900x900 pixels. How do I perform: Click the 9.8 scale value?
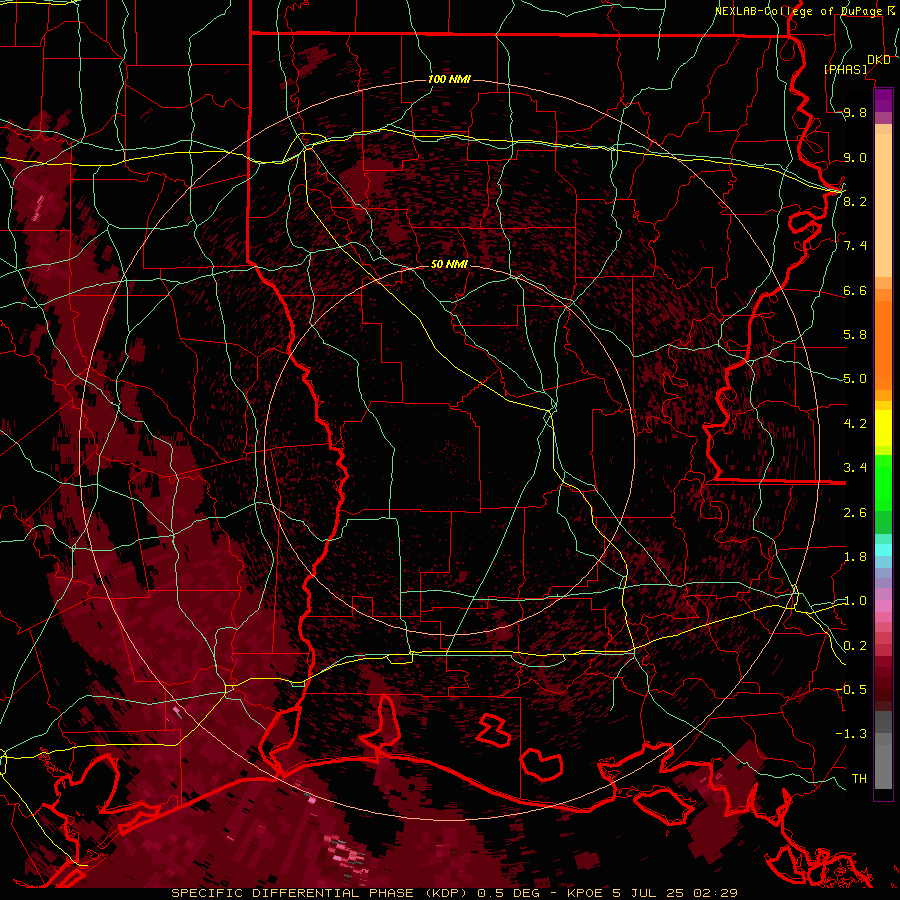click(855, 112)
